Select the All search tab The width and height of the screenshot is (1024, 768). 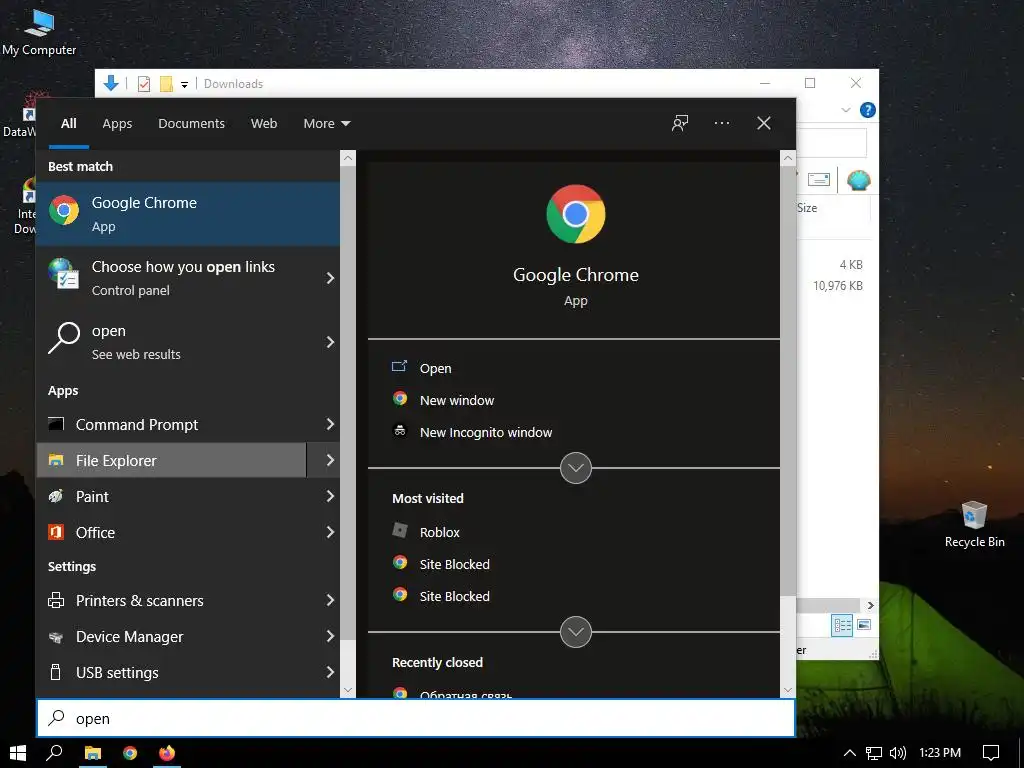69,123
